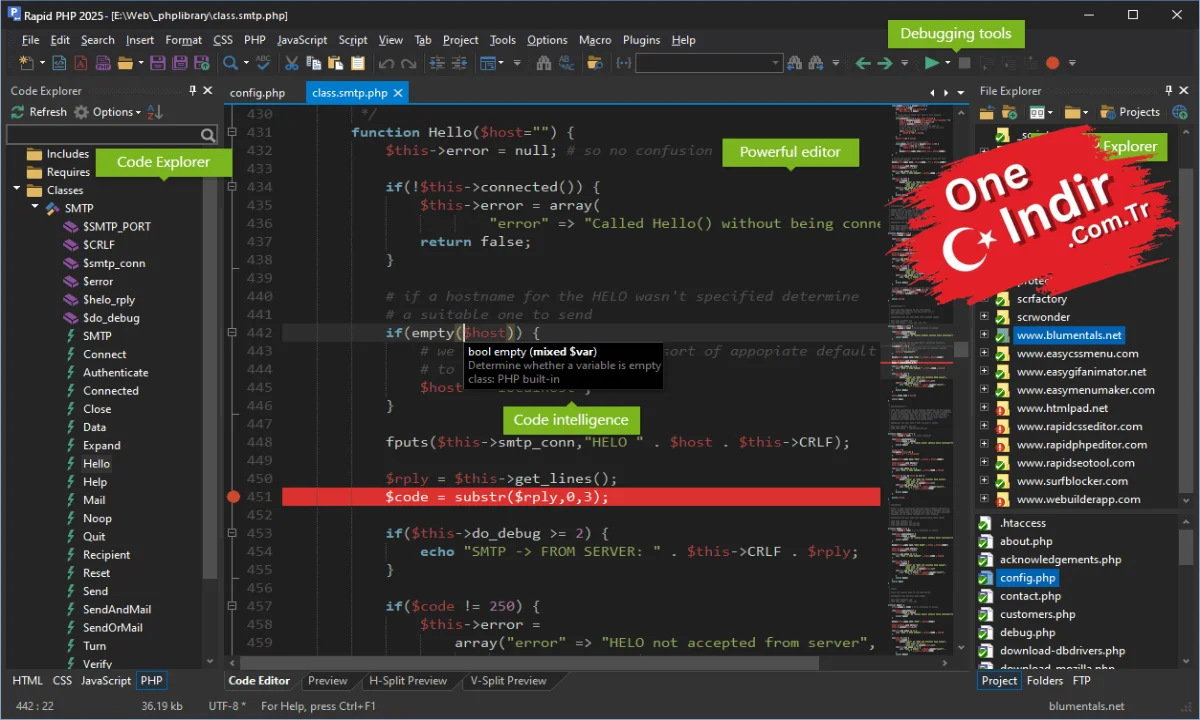Click the Find magnifier icon

pyautogui.click(x=230, y=63)
